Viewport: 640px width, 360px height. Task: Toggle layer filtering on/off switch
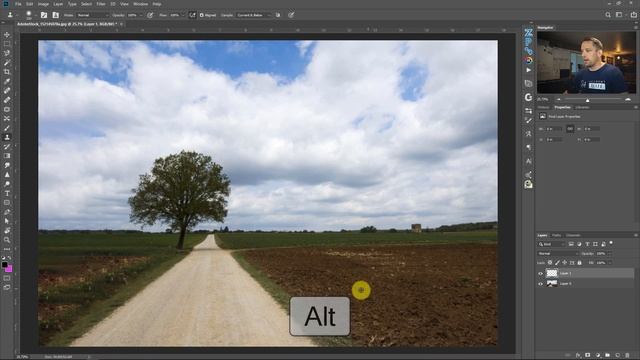[x=611, y=243]
